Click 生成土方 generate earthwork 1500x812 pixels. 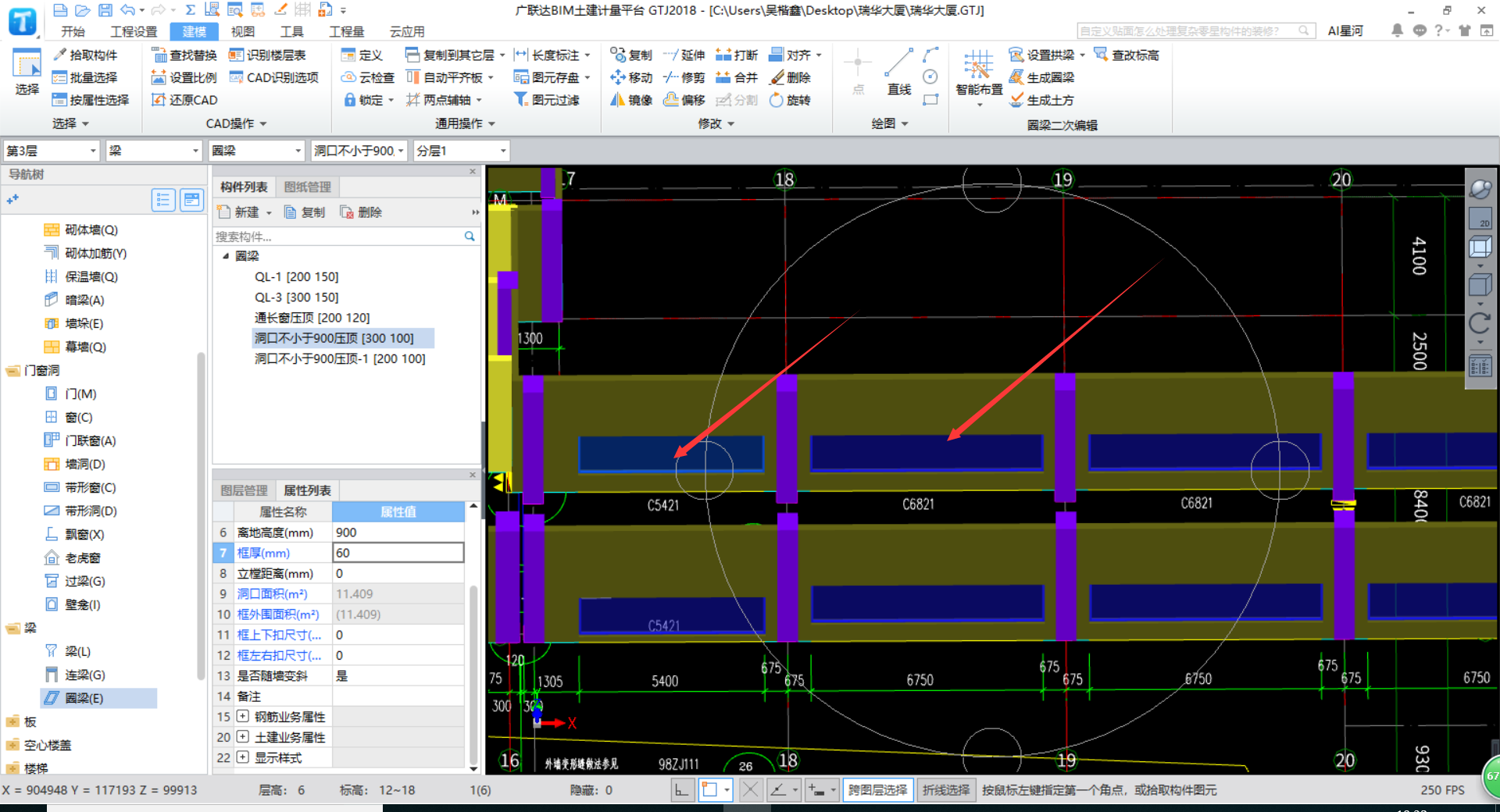(x=1041, y=100)
